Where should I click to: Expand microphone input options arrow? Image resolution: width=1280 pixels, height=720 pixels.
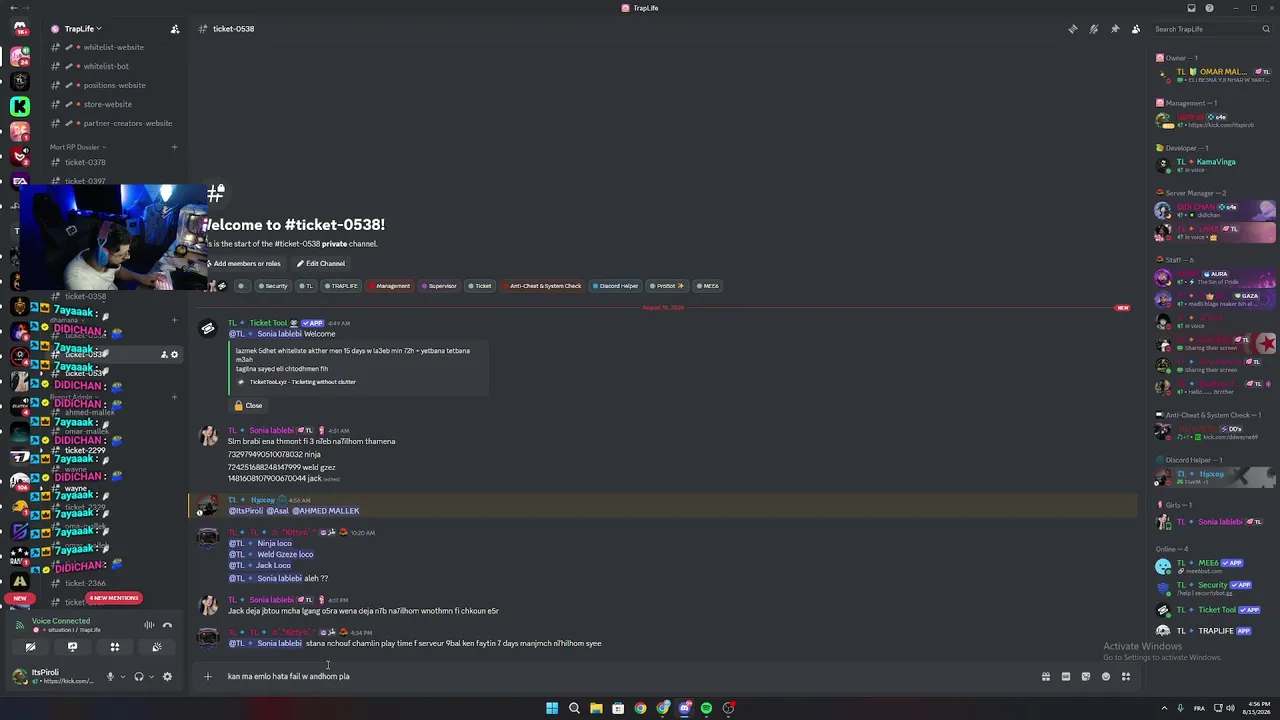(123, 677)
